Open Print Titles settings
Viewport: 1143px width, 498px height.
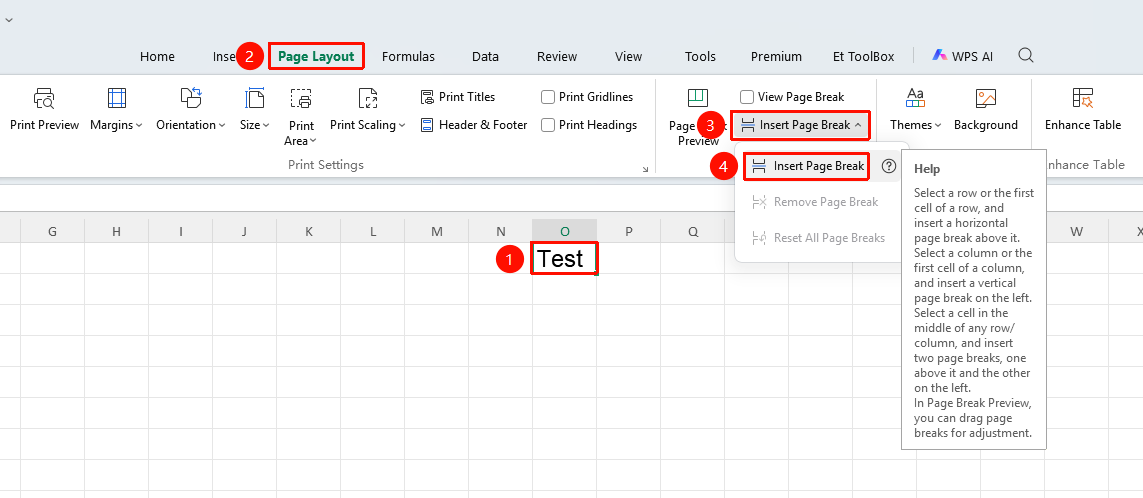click(458, 97)
